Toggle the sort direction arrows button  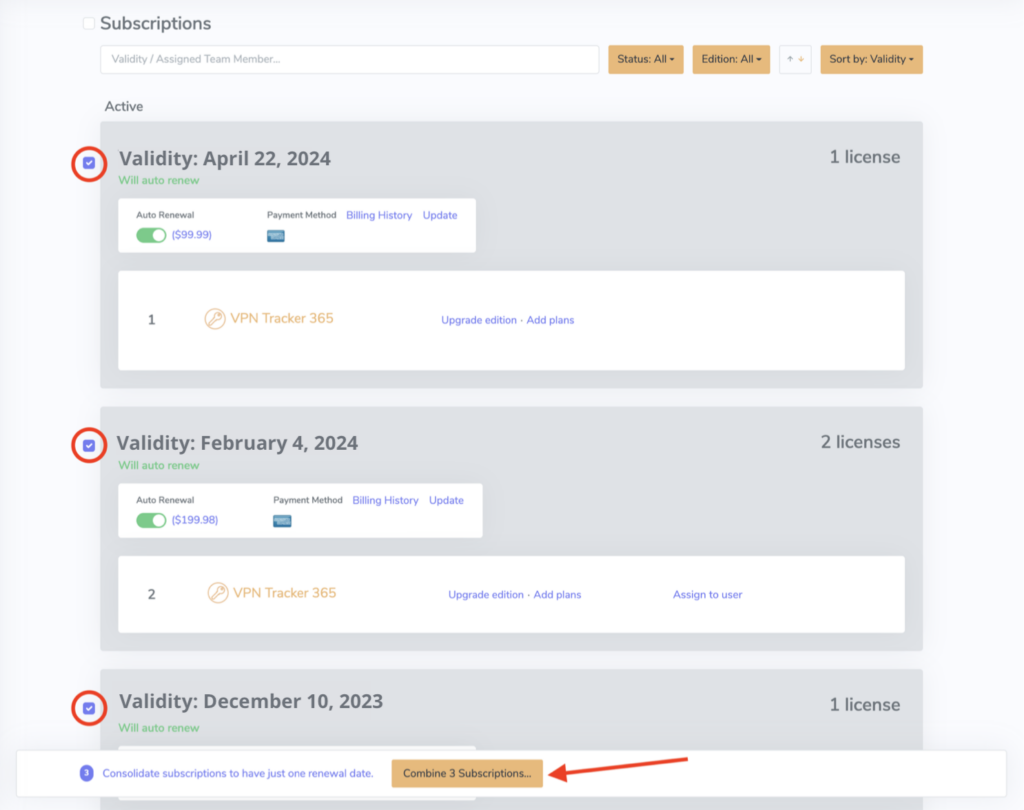point(795,59)
